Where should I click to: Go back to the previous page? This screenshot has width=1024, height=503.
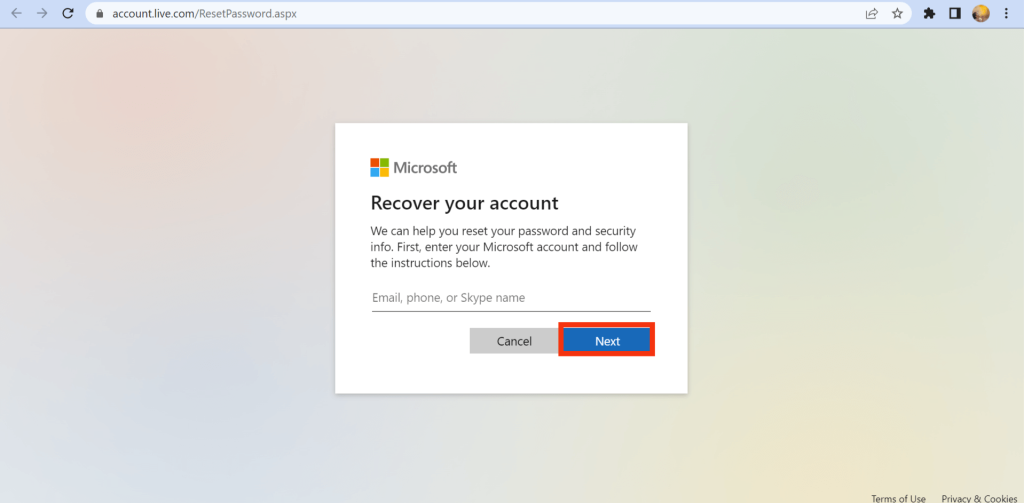pyautogui.click(x=17, y=13)
